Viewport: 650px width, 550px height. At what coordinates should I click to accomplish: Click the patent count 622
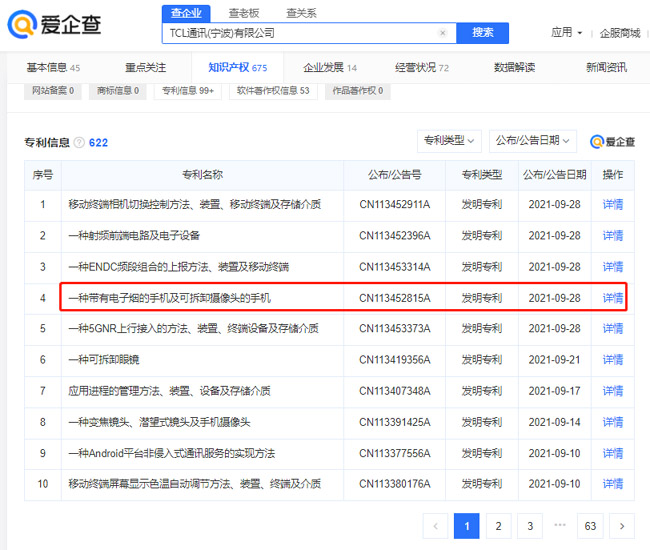pyautogui.click(x=98, y=143)
